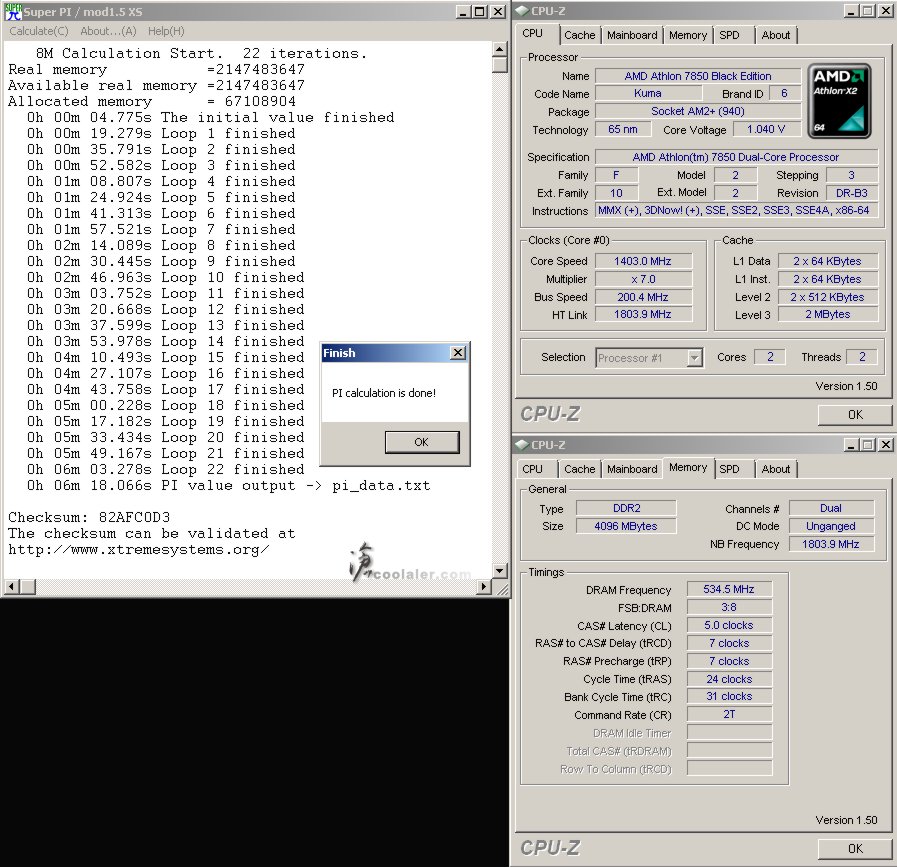Click the memory Size value 4096 MBytes

(x=626, y=526)
